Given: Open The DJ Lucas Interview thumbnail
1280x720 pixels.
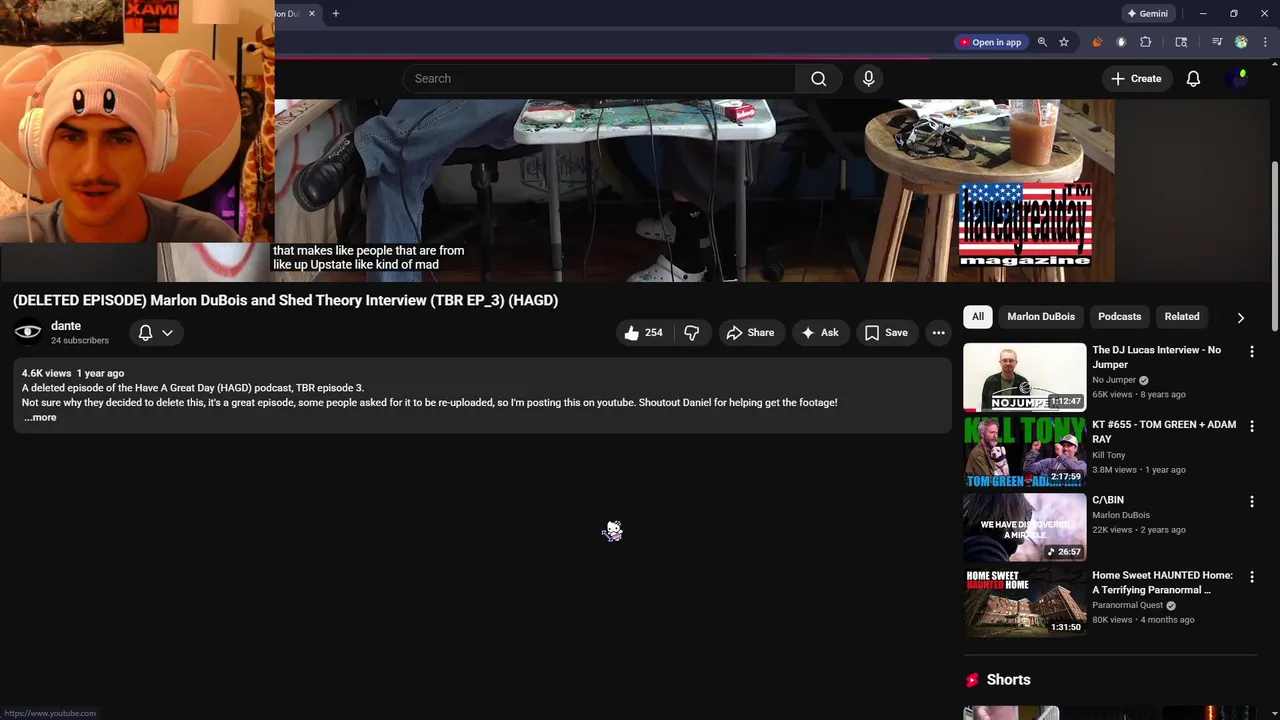Looking at the screenshot, I should pos(1024,377).
